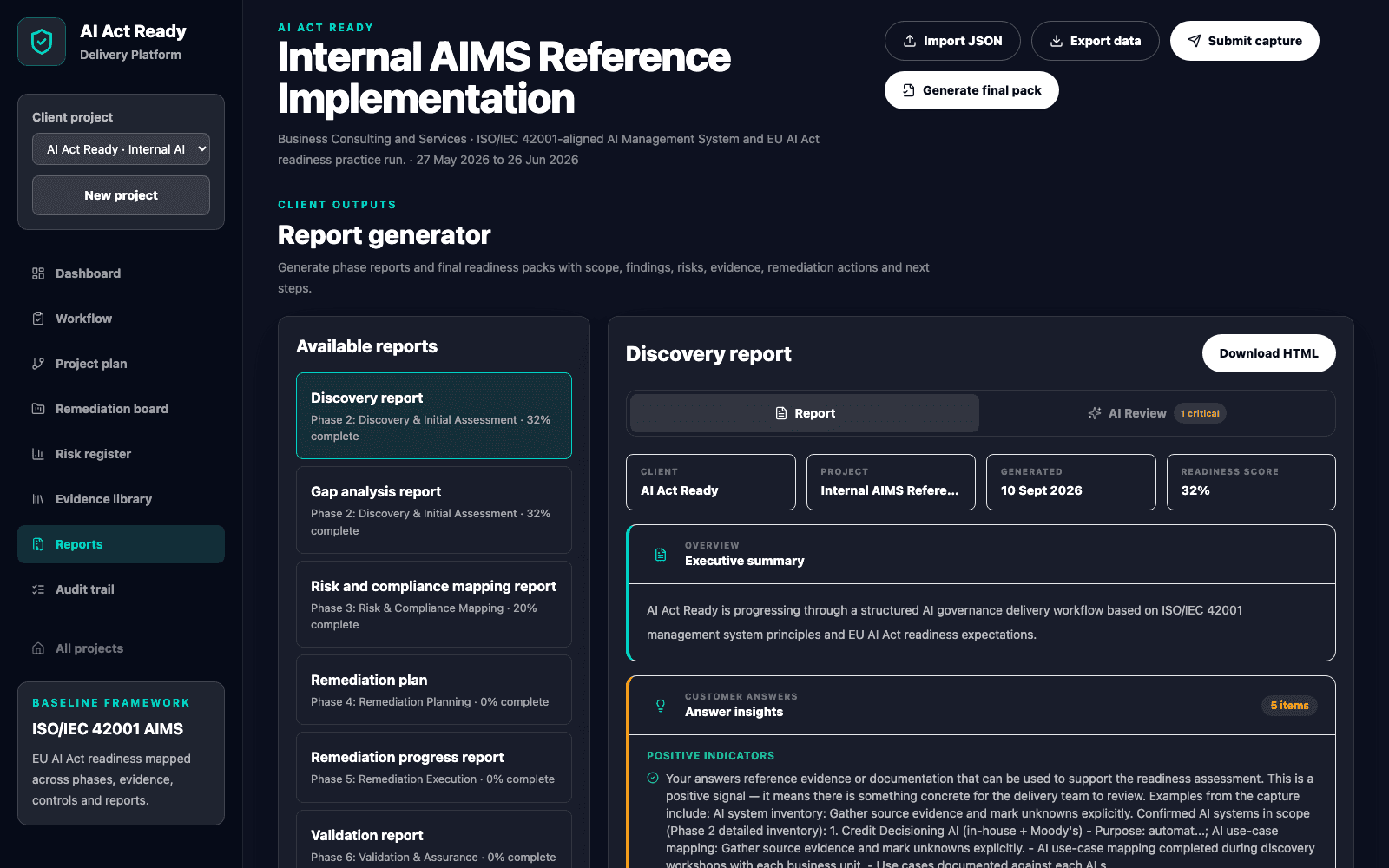Click the Audit trail checklist icon

[x=38, y=589]
